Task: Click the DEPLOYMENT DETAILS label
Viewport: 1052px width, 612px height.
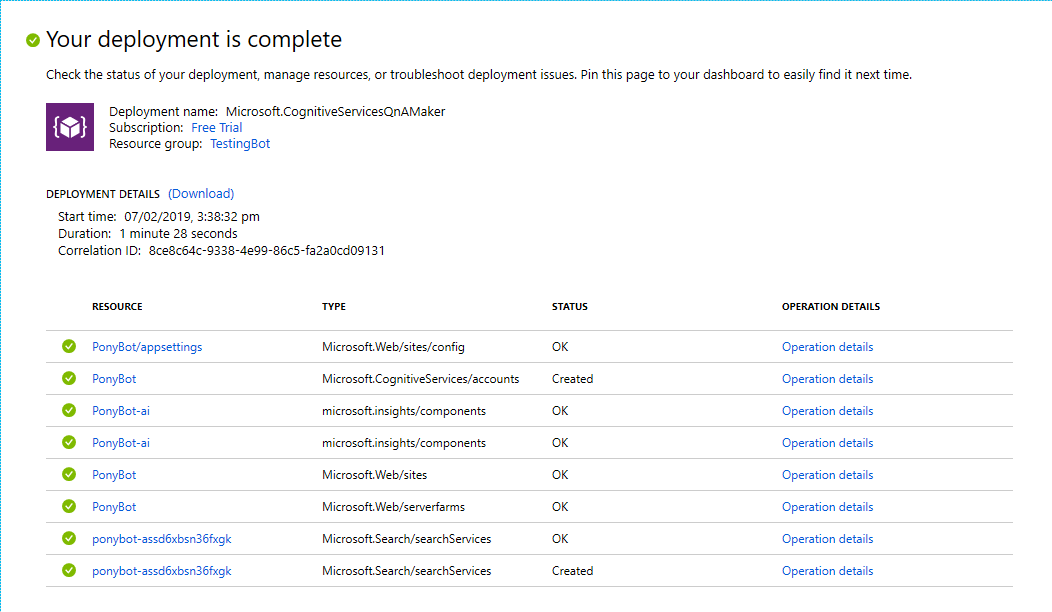Action: [x=103, y=194]
